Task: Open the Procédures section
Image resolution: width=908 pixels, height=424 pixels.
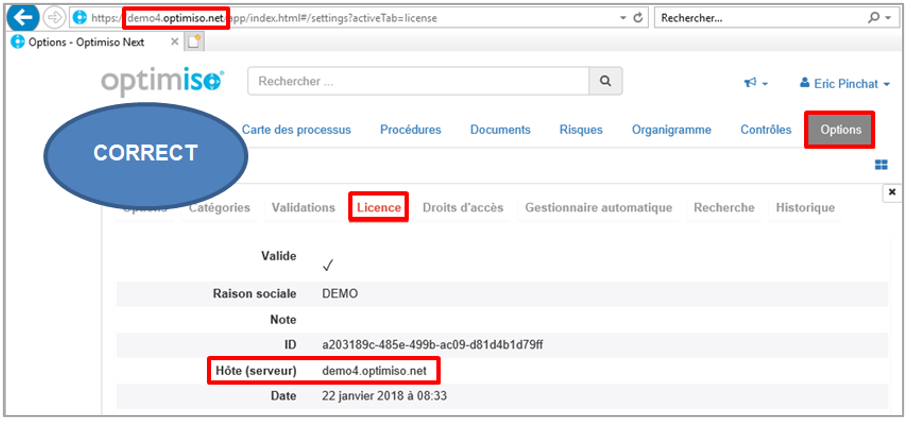Action: pos(410,130)
